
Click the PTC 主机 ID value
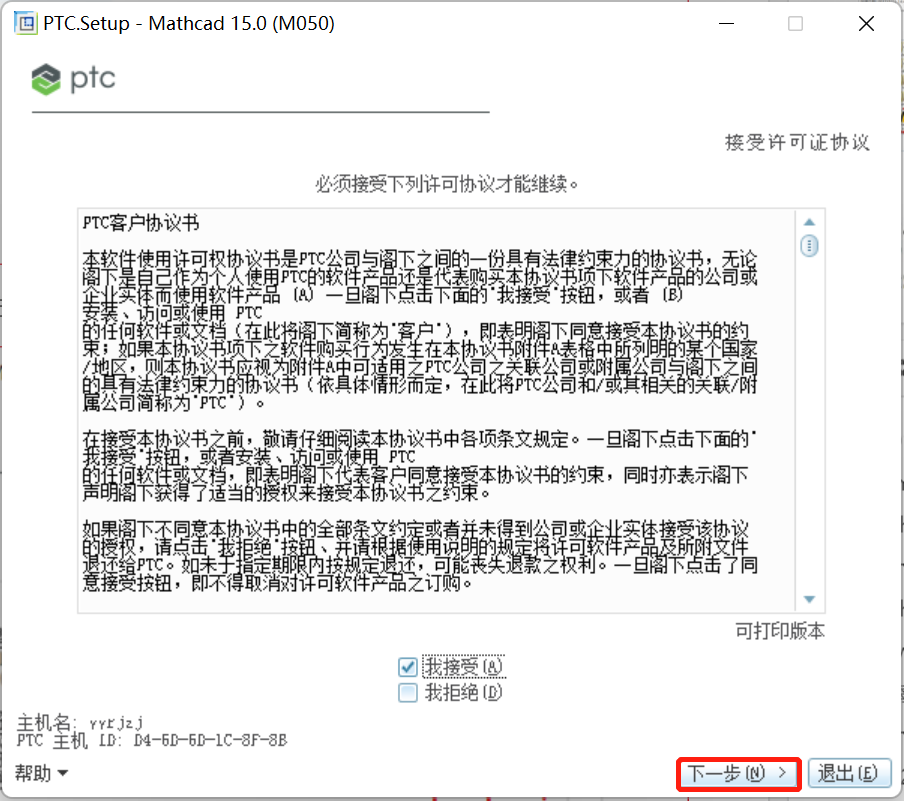tap(210, 740)
